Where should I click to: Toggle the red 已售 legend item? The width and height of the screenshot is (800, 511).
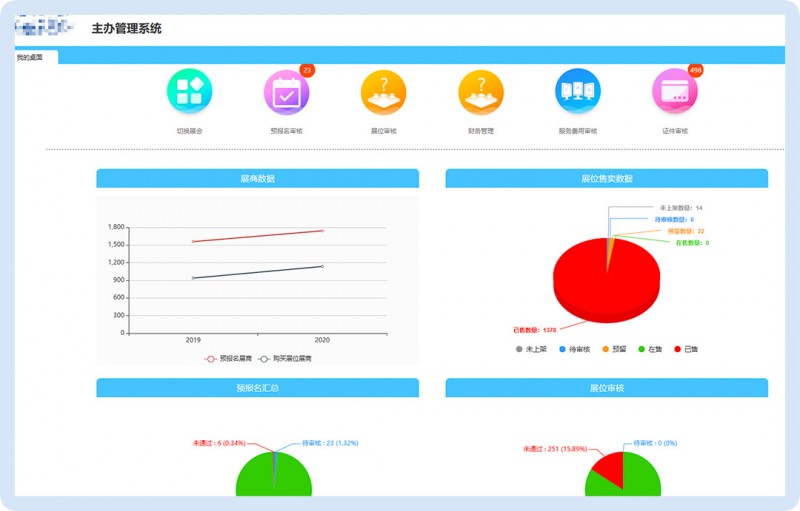click(686, 349)
